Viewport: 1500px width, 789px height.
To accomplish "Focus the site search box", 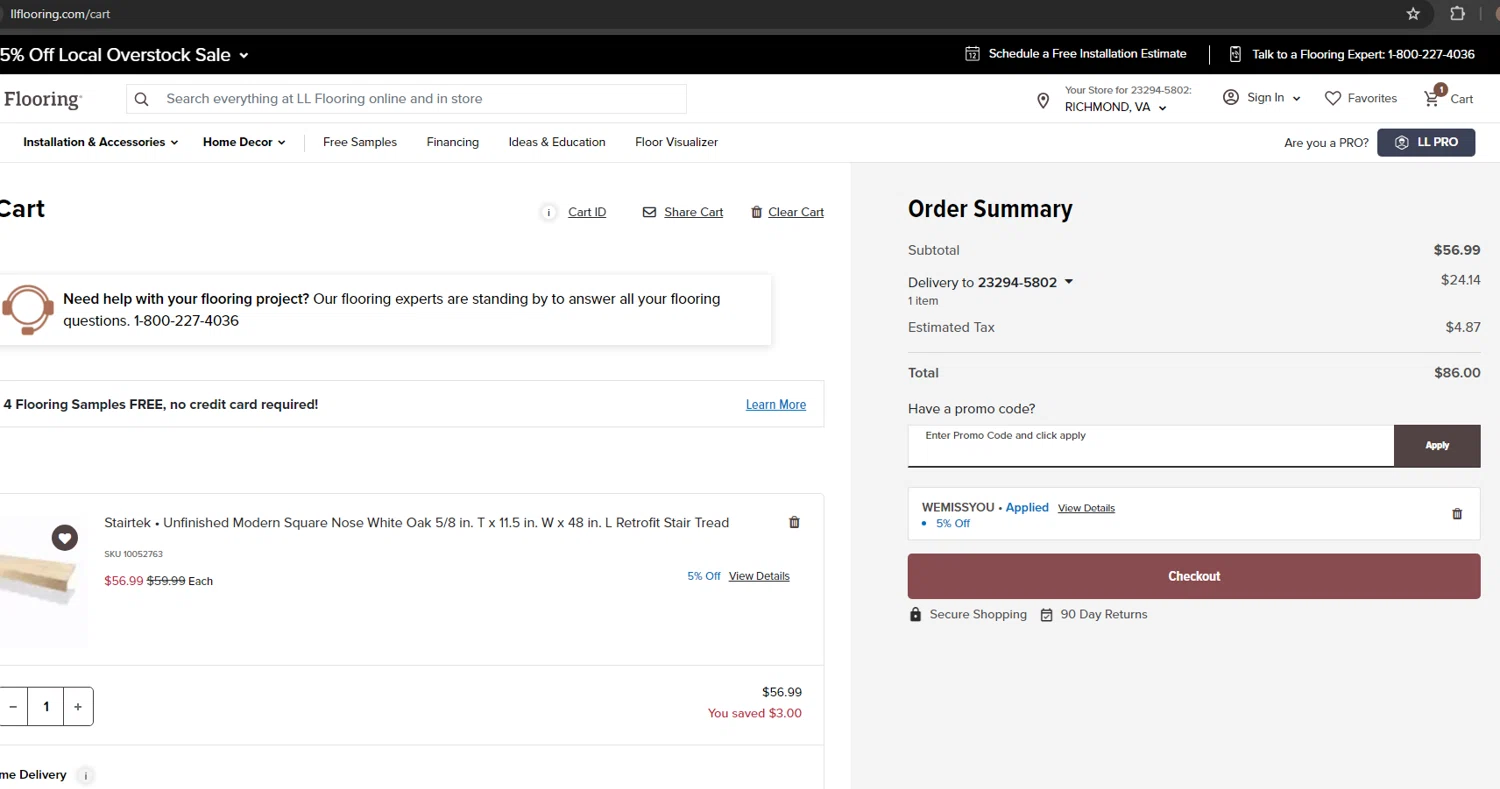I will point(406,99).
